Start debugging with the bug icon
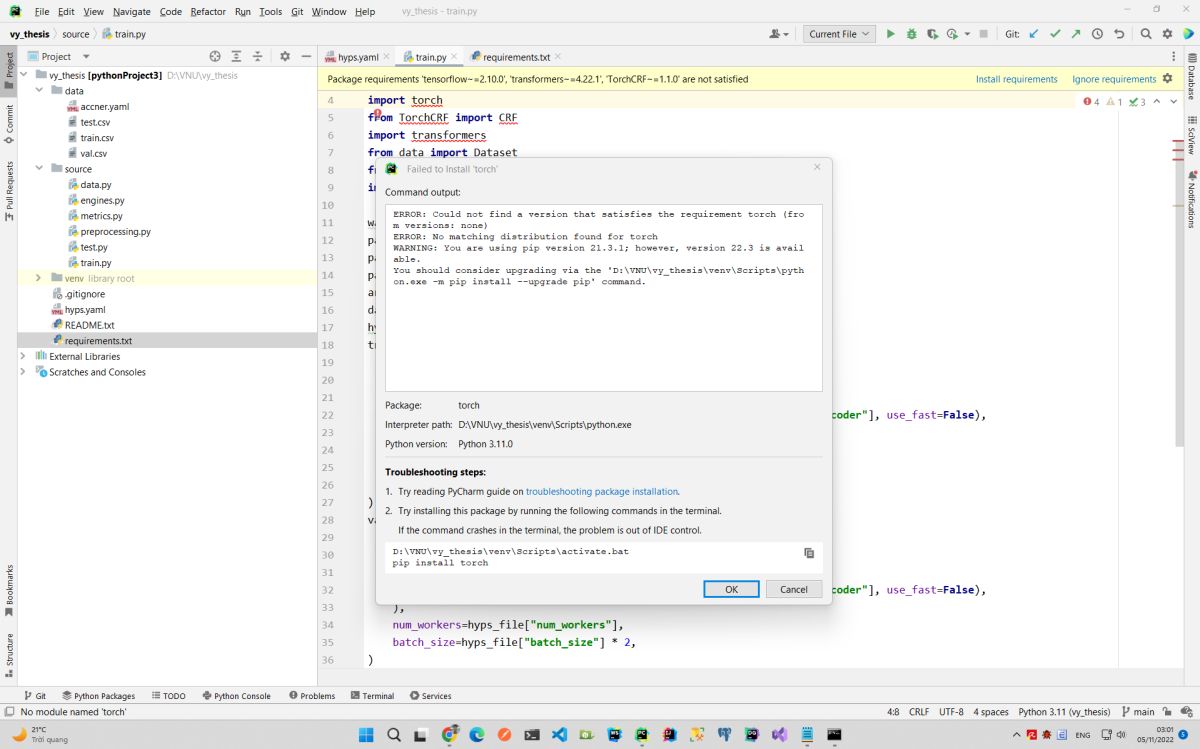This screenshot has width=1200, height=749. [911, 34]
